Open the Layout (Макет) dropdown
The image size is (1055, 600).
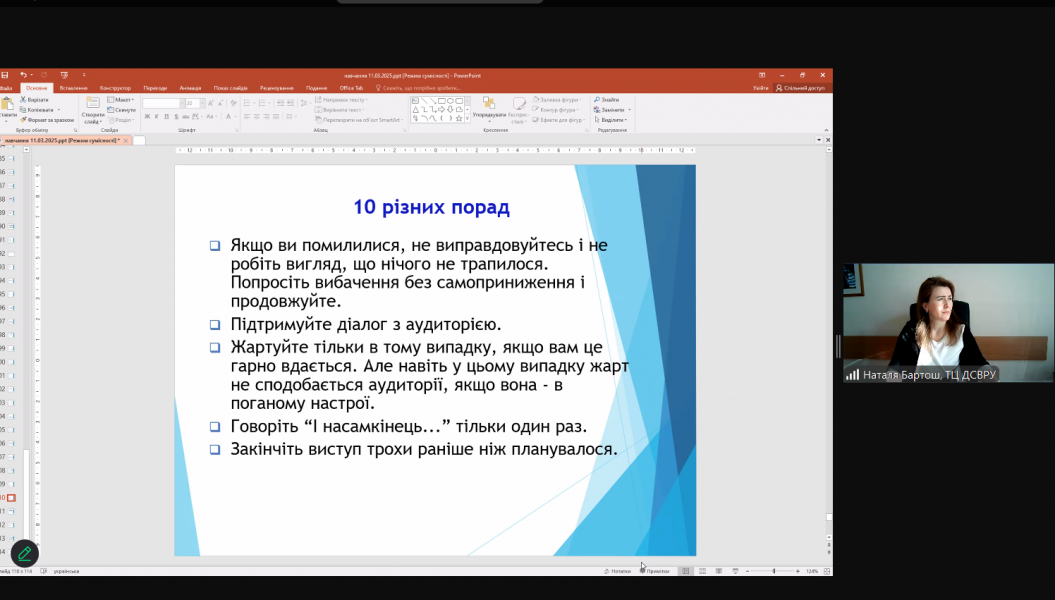[123, 100]
